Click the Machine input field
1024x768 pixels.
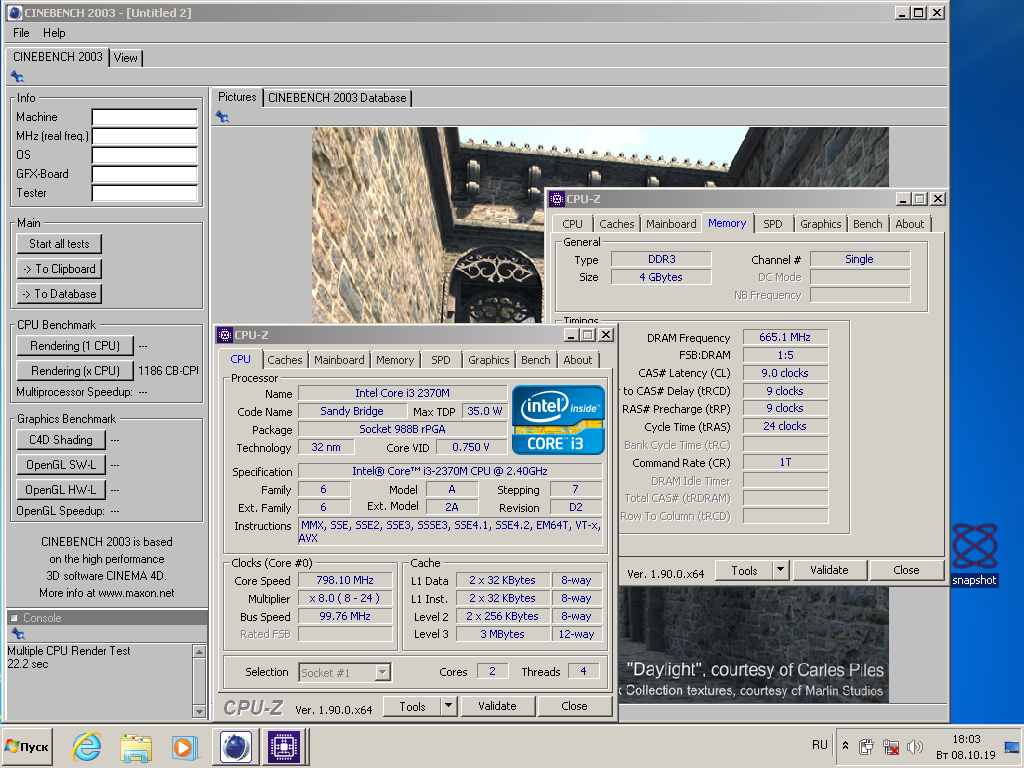pyautogui.click(x=144, y=117)
